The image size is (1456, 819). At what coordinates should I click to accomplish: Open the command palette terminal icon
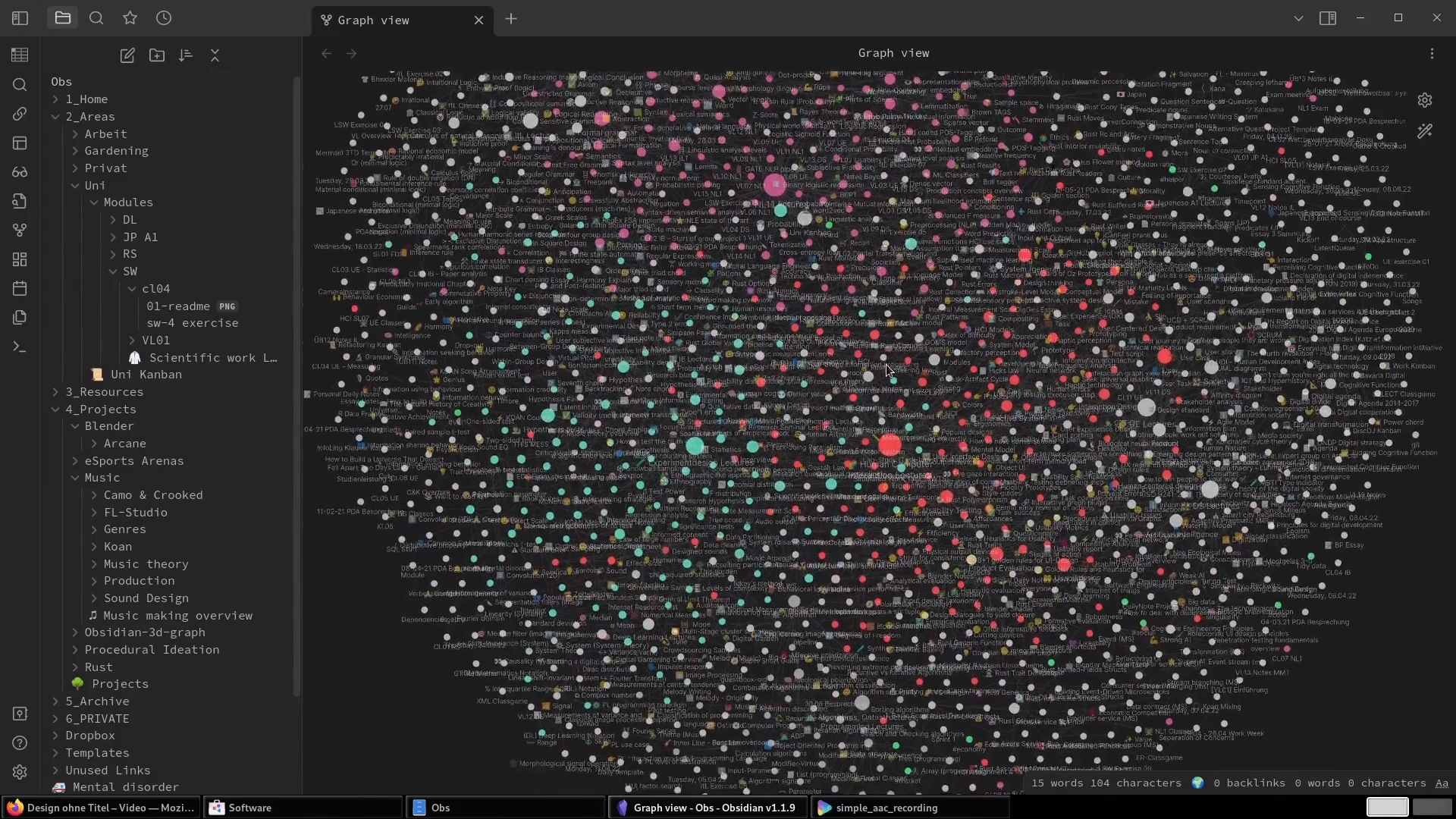click(x=20, y=347)
